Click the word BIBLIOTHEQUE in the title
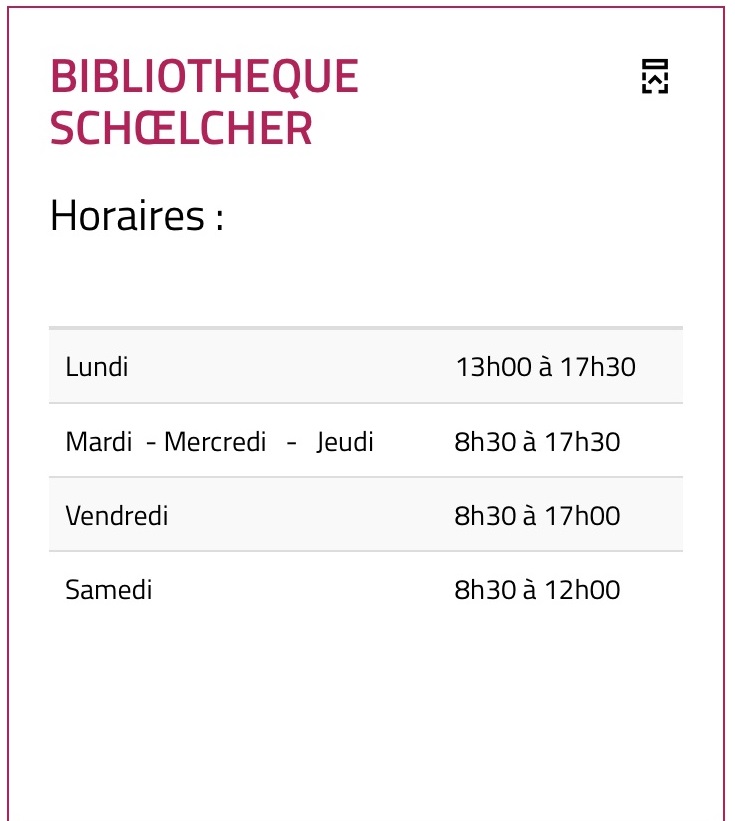Viewport: 735px width, 821px height. (204, 76)
